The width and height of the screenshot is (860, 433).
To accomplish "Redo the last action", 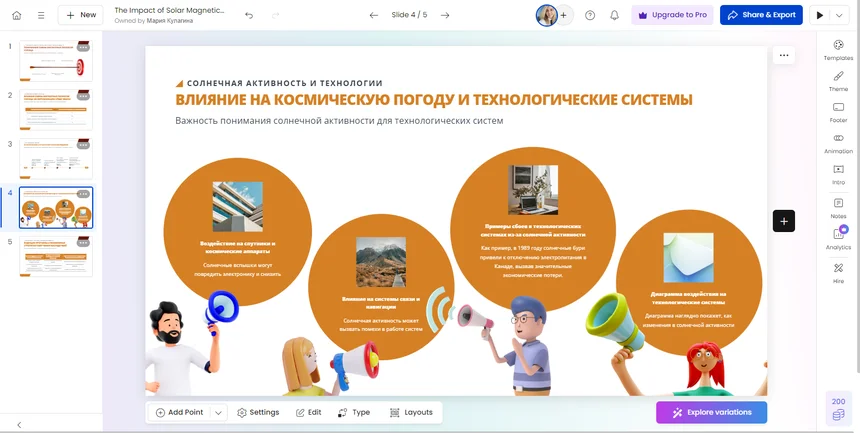I will click(276, 15).
